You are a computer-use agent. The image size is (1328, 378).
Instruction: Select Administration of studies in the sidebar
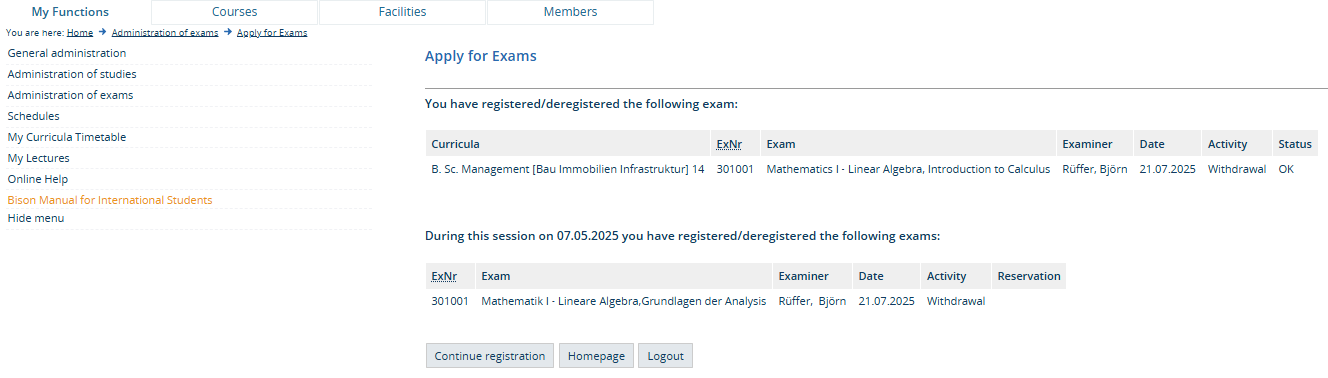coord(72,74)
